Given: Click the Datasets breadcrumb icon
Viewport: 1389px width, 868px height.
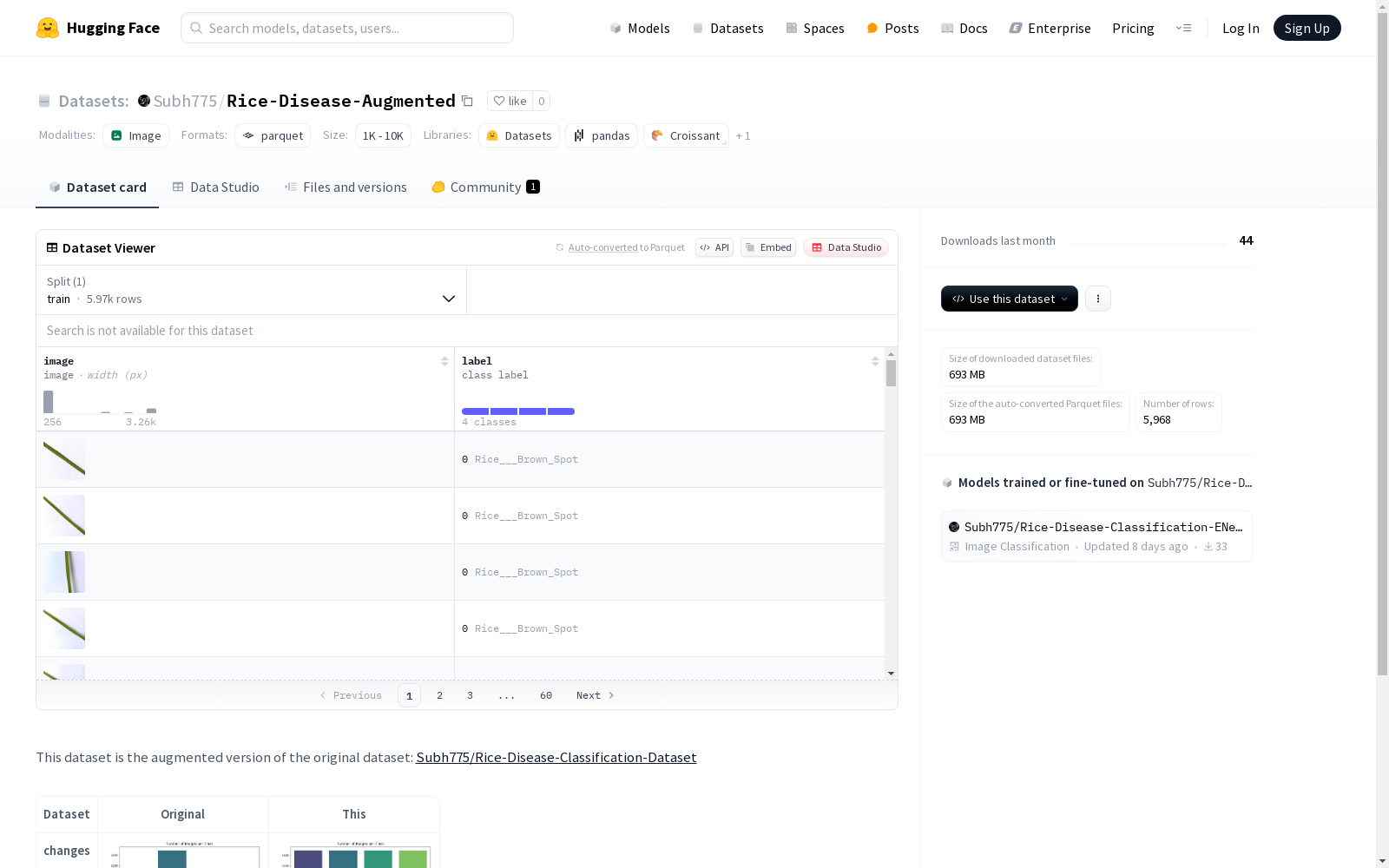Looking at the screenshot, I should tap(44, 101).
